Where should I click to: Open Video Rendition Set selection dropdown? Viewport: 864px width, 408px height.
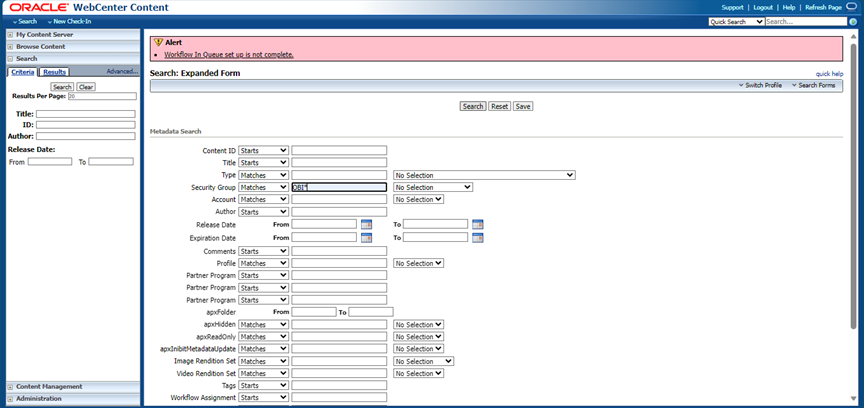pyautogui.click(x=419, y=374)
